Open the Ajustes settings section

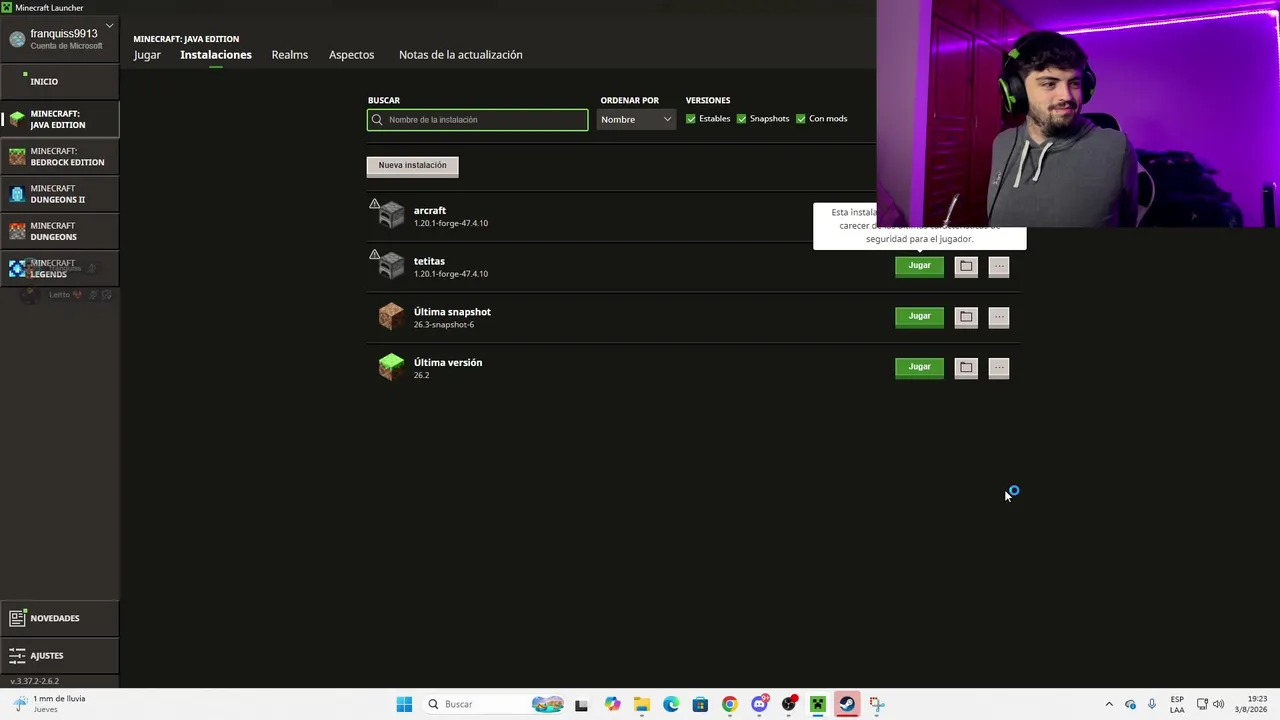point(60,656)
